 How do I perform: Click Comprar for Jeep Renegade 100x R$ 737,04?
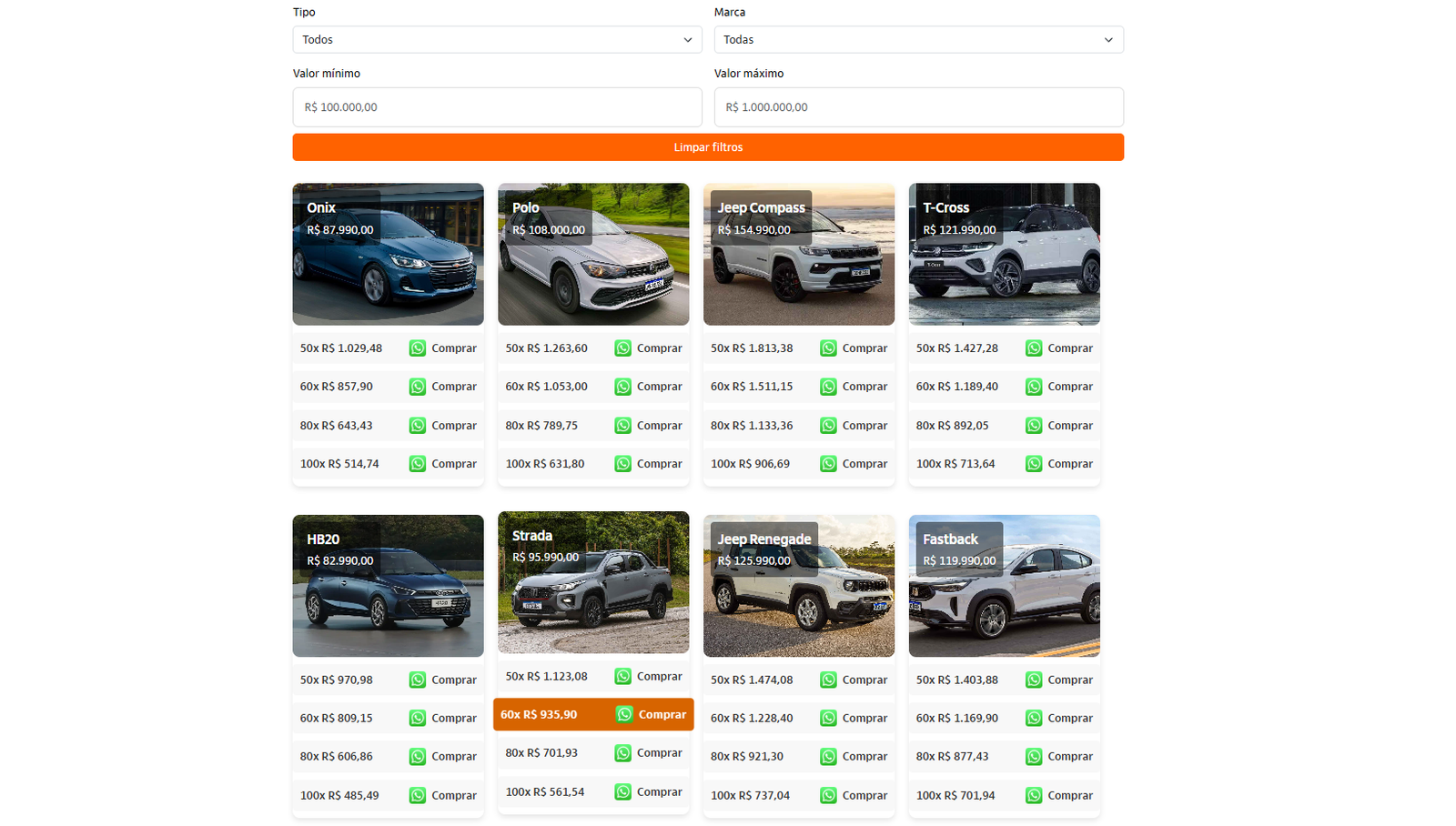point(864,796)
